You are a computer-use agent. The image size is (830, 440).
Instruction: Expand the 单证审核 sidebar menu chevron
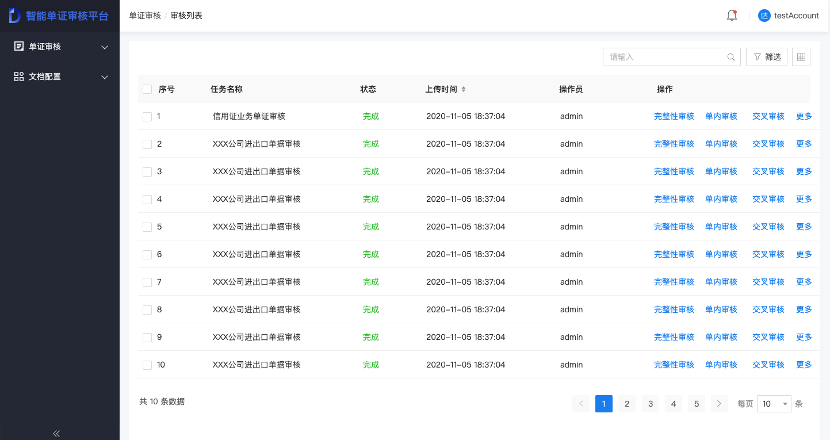tap(105, 47)
